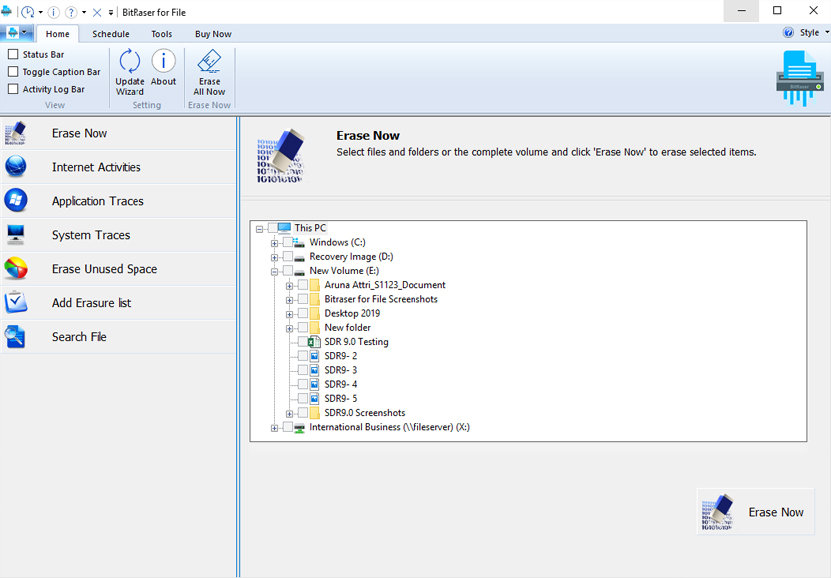The height and width of the screenshot is (578, 831).
Task: Tick the SDR9- 3 file checkbox
Action: coord(303,370)
